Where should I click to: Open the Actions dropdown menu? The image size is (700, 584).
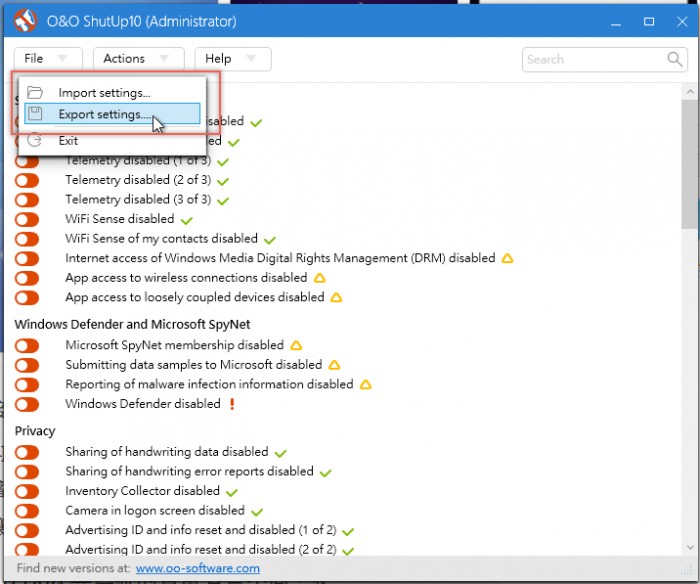(x=139, y=58)
